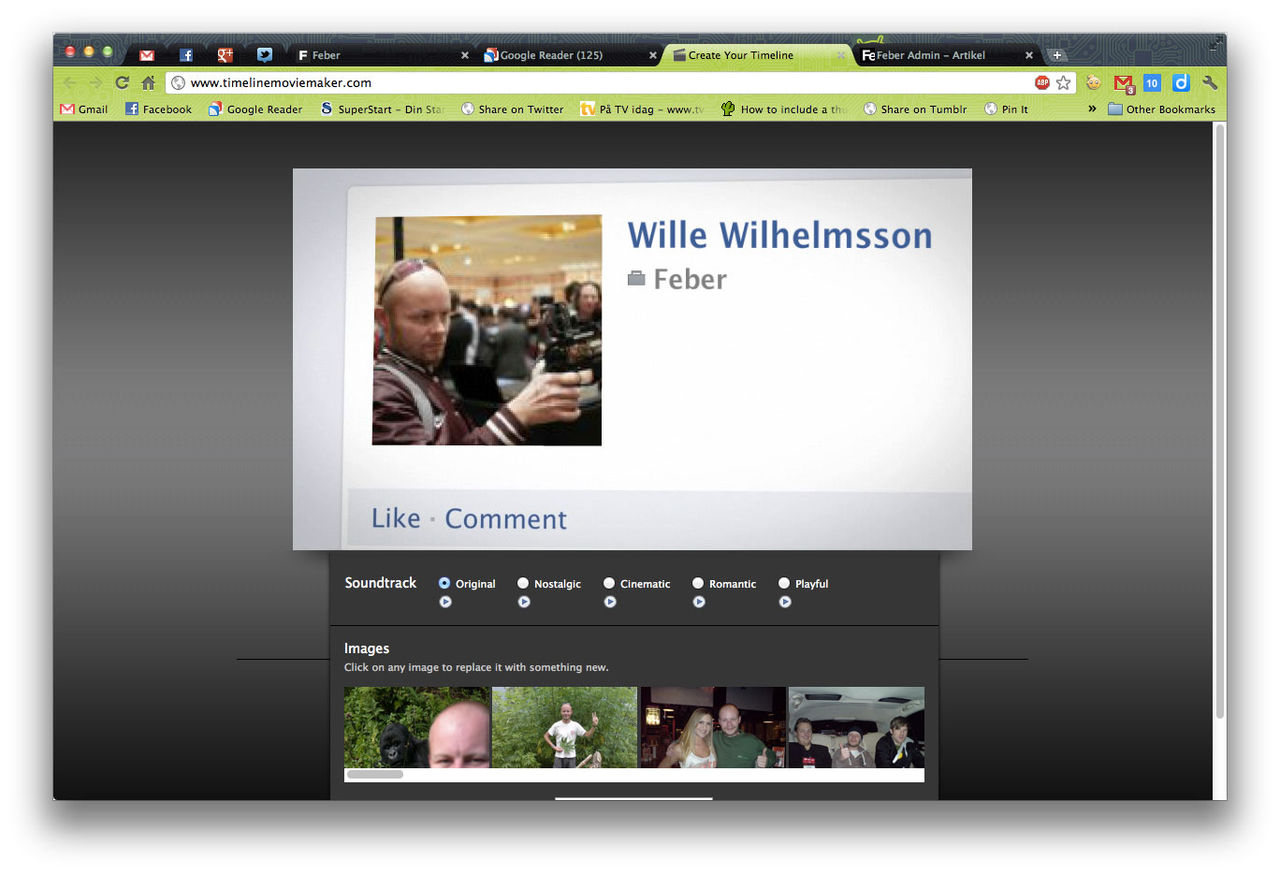Viewport: 1280px width, 874px height.
Task: Reload the page with the refresh icon
Action: (122, 83)
